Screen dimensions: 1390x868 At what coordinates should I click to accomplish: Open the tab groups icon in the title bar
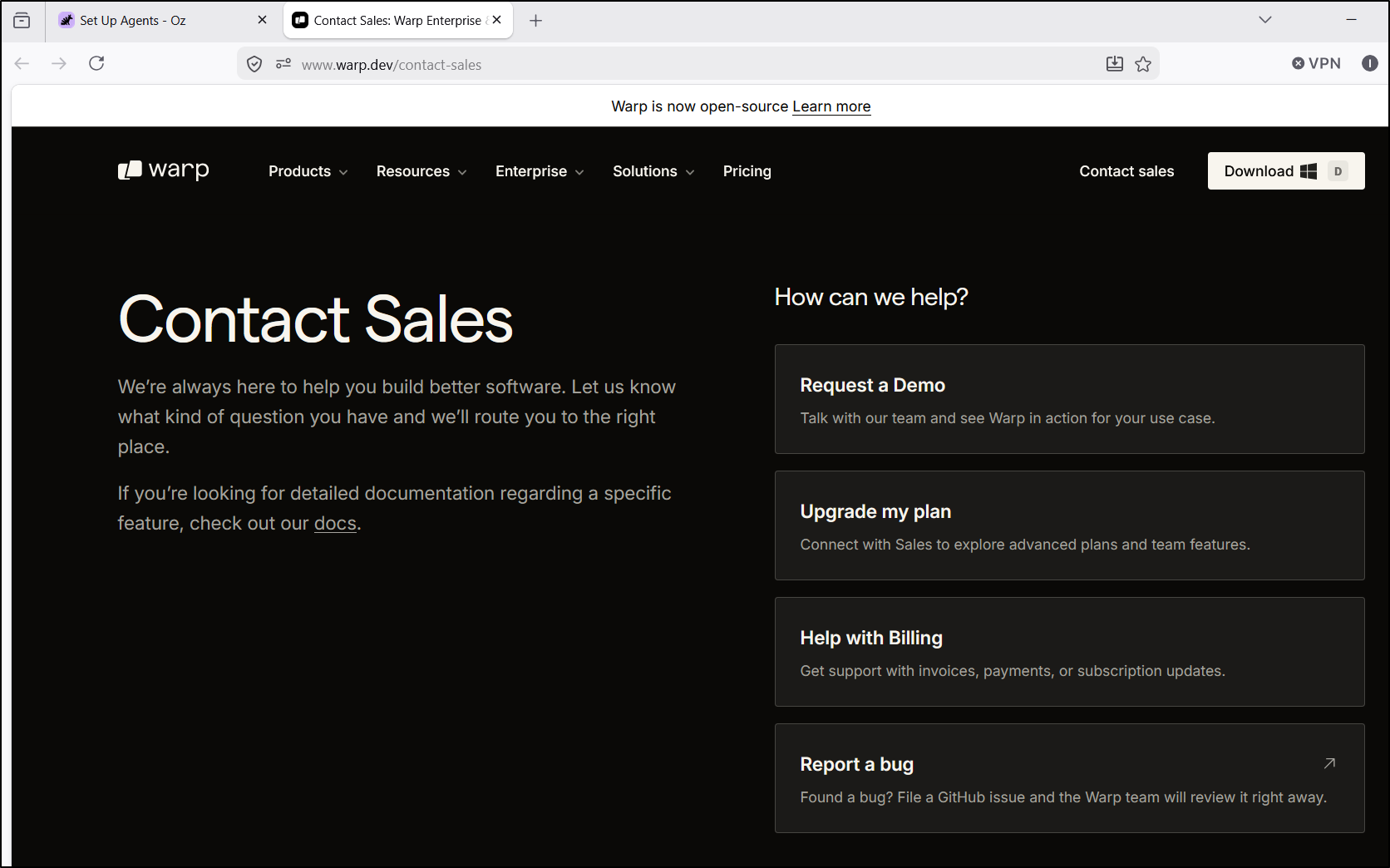pos(22,20)
